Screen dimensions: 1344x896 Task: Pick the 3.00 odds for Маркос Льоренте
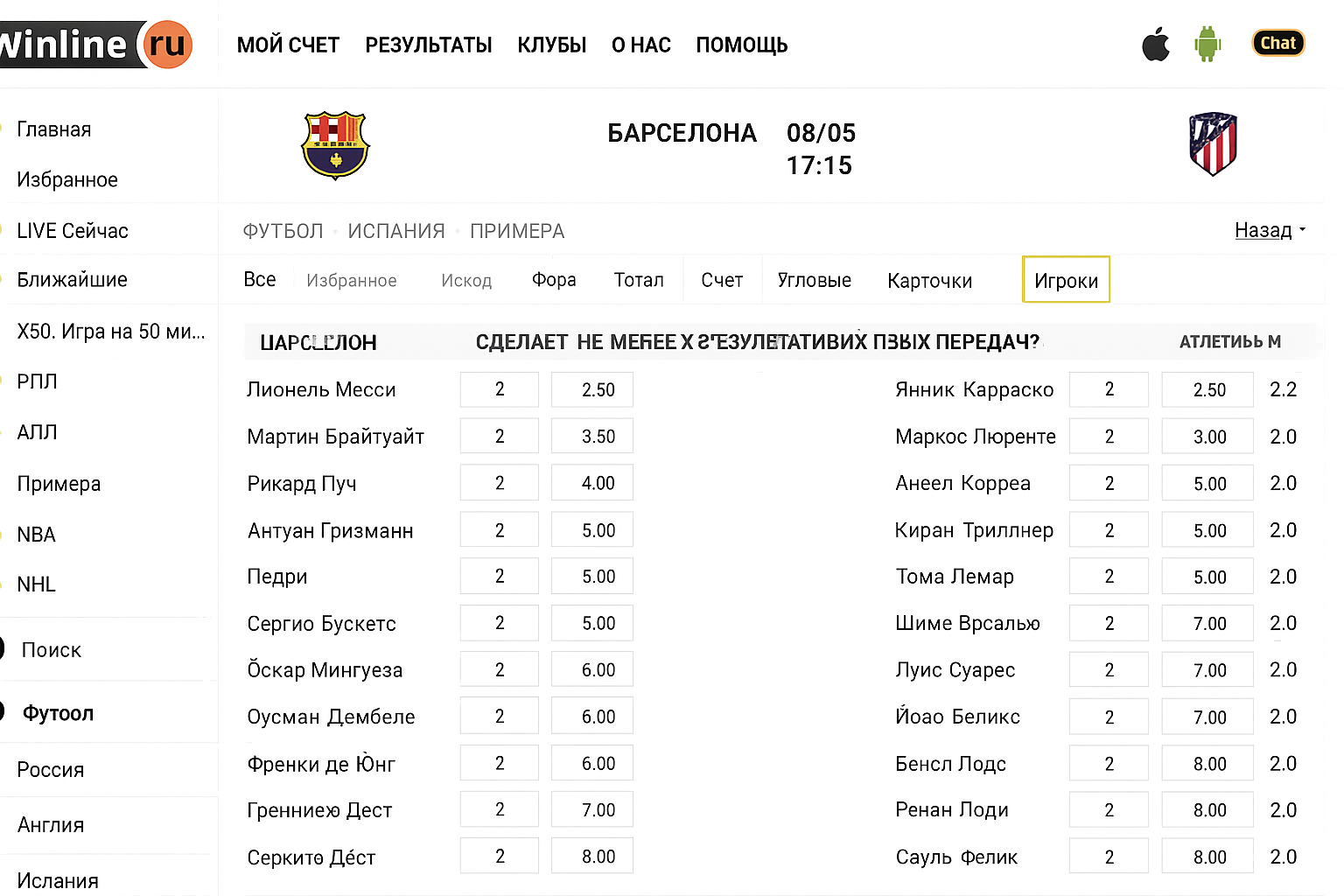click(x=1207, y=437)
